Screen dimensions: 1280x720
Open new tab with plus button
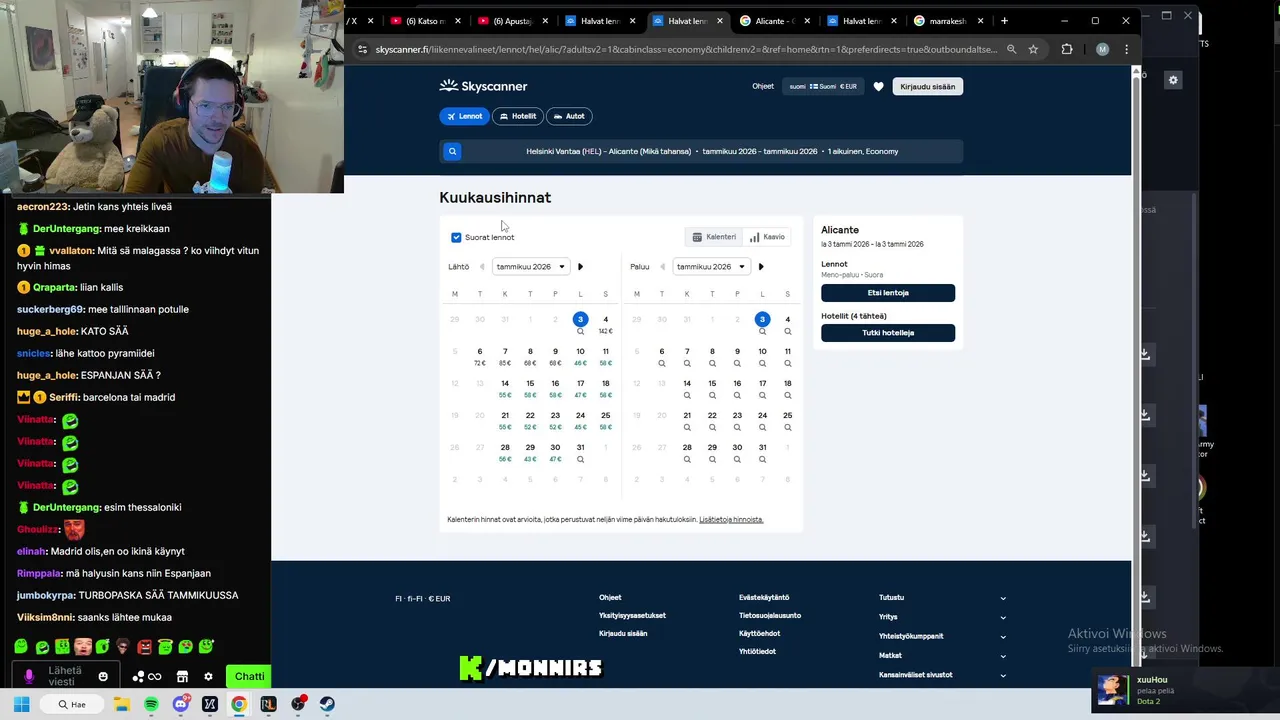tap(1005, 20)
